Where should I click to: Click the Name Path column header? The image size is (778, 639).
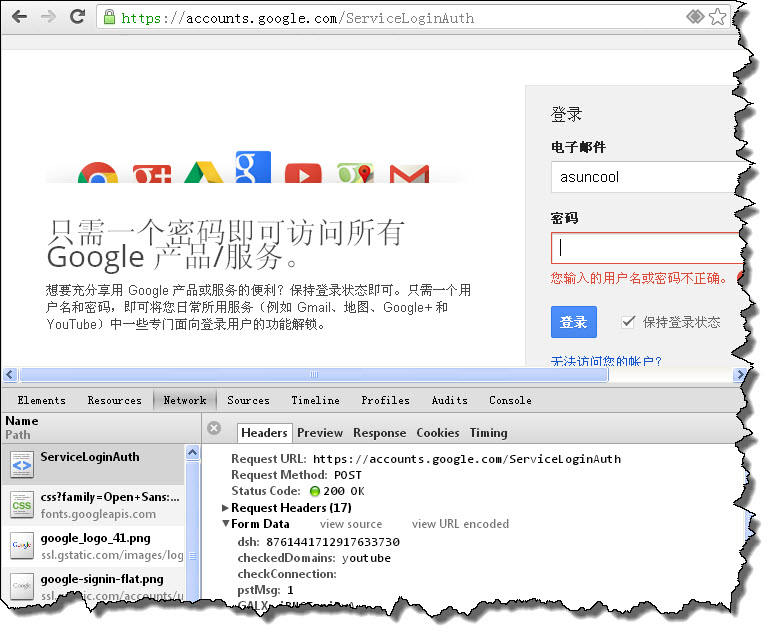101,428
